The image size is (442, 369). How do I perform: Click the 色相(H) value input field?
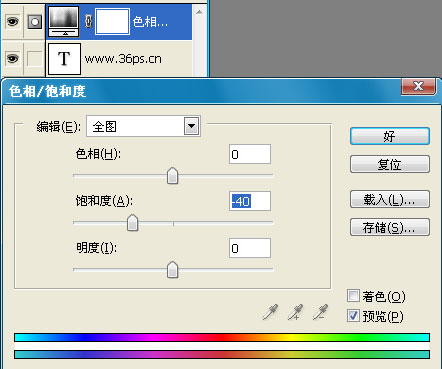(250, 154)
